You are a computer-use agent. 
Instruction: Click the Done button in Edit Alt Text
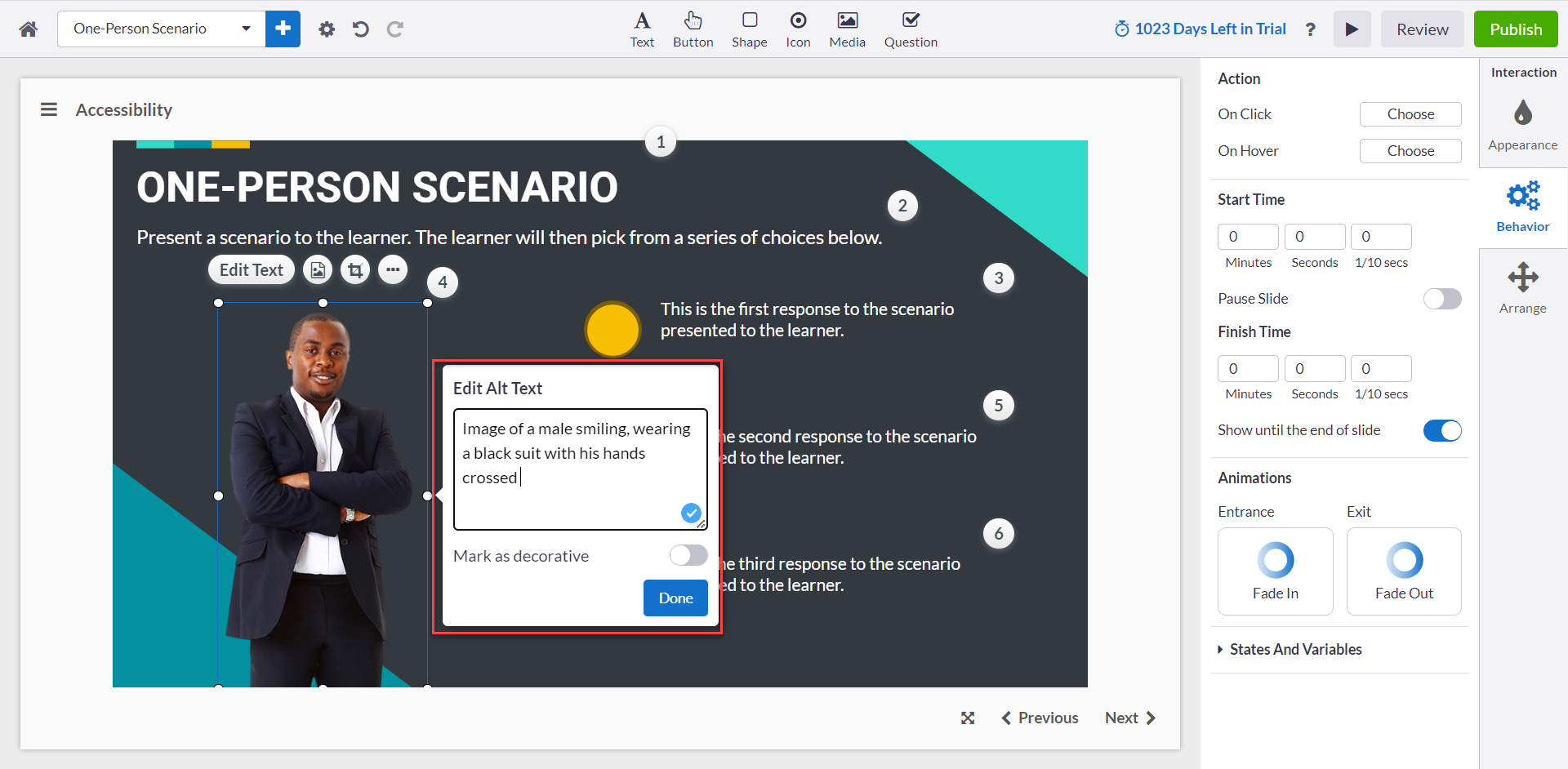click(x=675, y=598)
